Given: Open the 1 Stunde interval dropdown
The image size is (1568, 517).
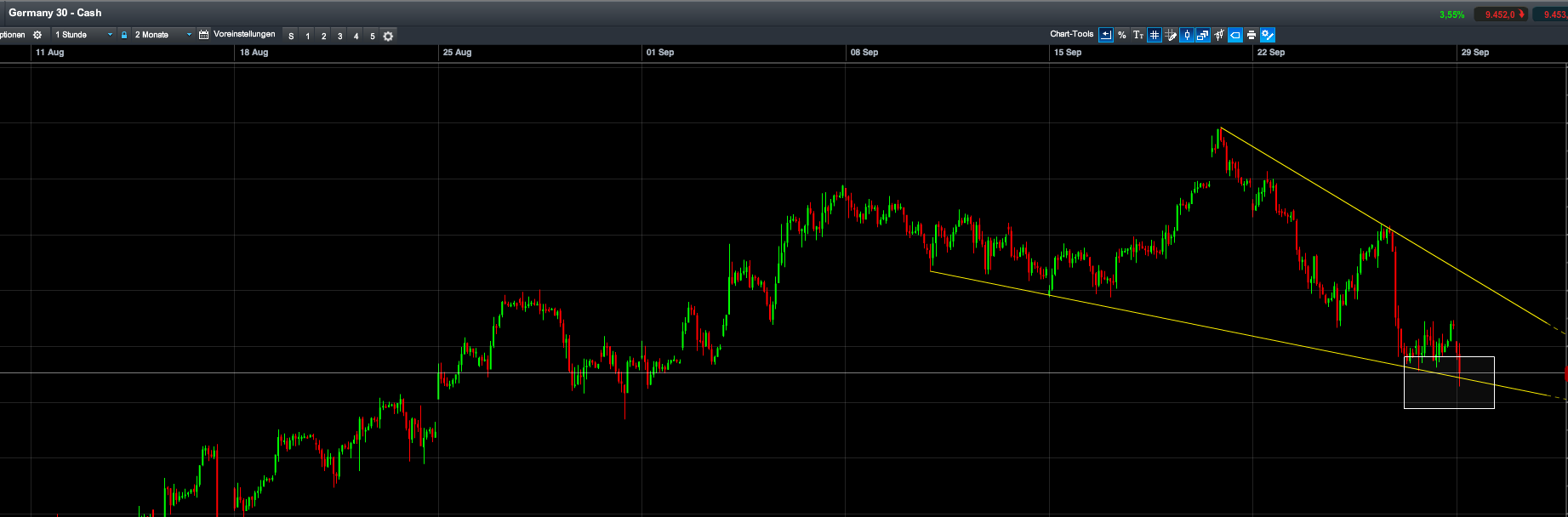Looking at the screenshot, I should pyautogui.click(x=83, y=35).
